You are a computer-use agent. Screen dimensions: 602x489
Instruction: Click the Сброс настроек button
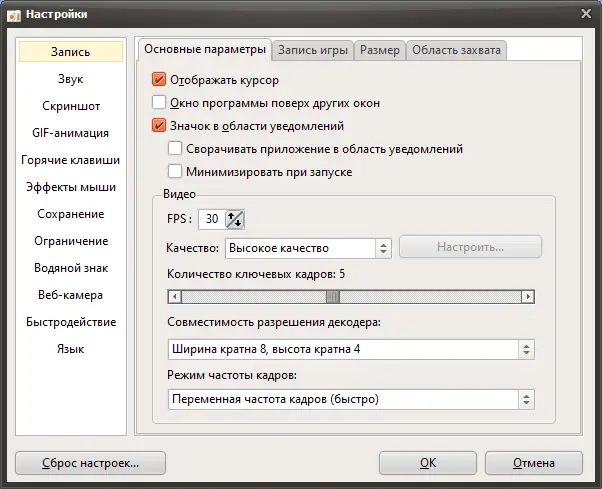pyautogui.click(x=90, y=463)
